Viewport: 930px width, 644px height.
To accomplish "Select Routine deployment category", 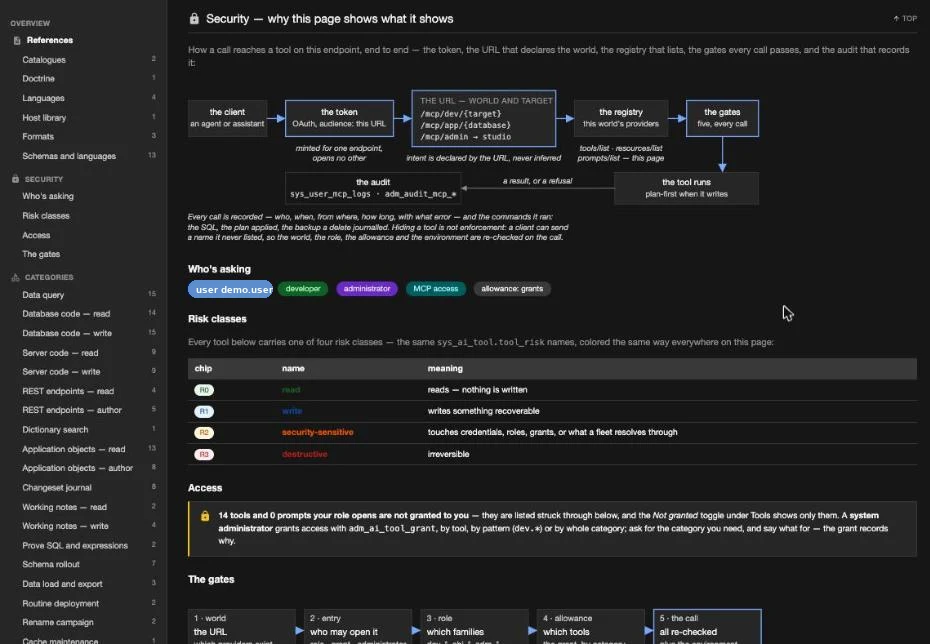I will click(x=60, y=604).
